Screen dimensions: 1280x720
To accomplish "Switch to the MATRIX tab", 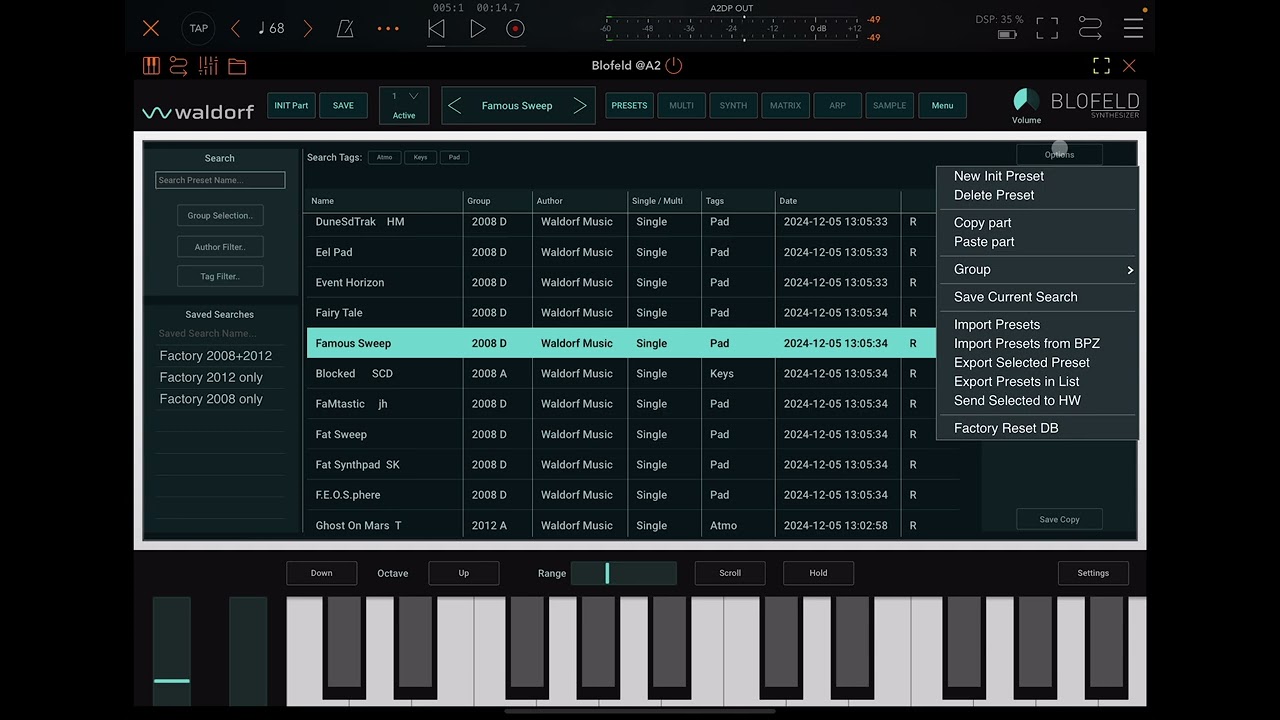I will [785, 105].
